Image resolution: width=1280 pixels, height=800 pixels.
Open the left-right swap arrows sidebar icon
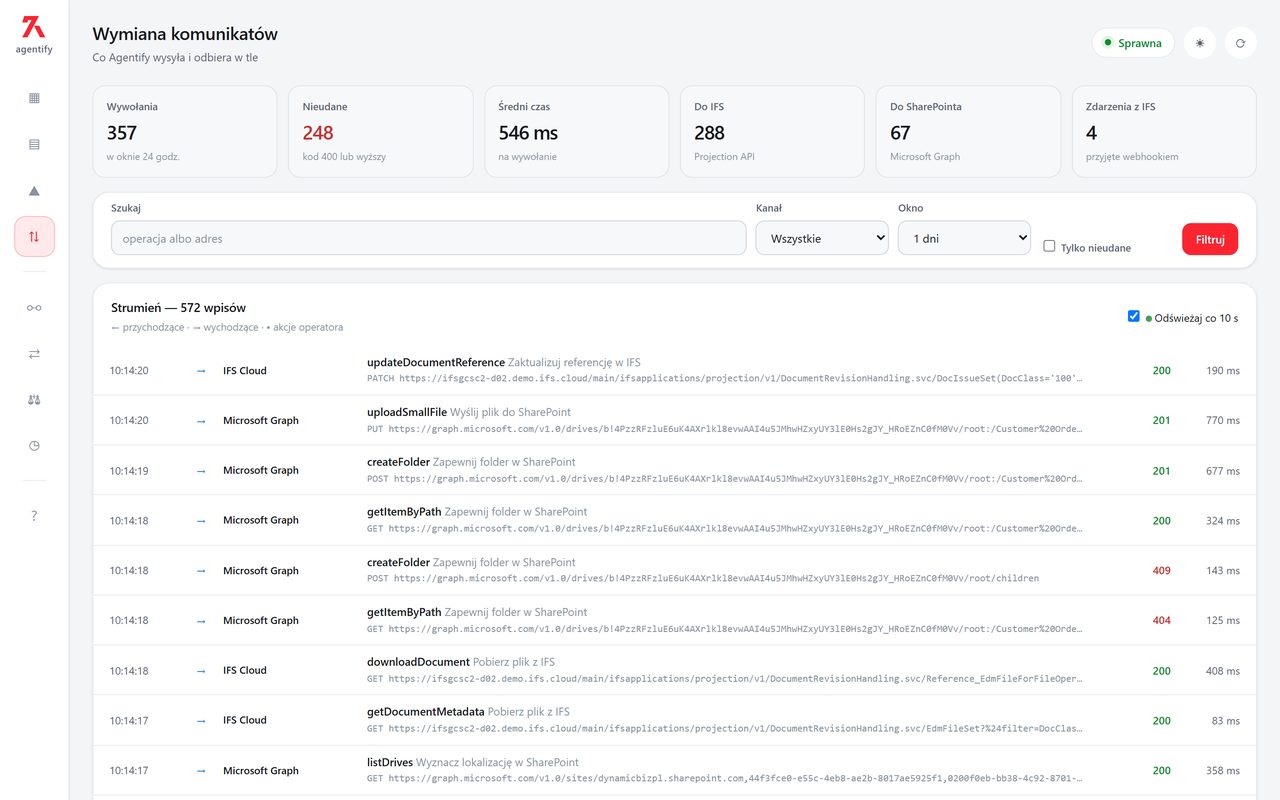point(34,353)
